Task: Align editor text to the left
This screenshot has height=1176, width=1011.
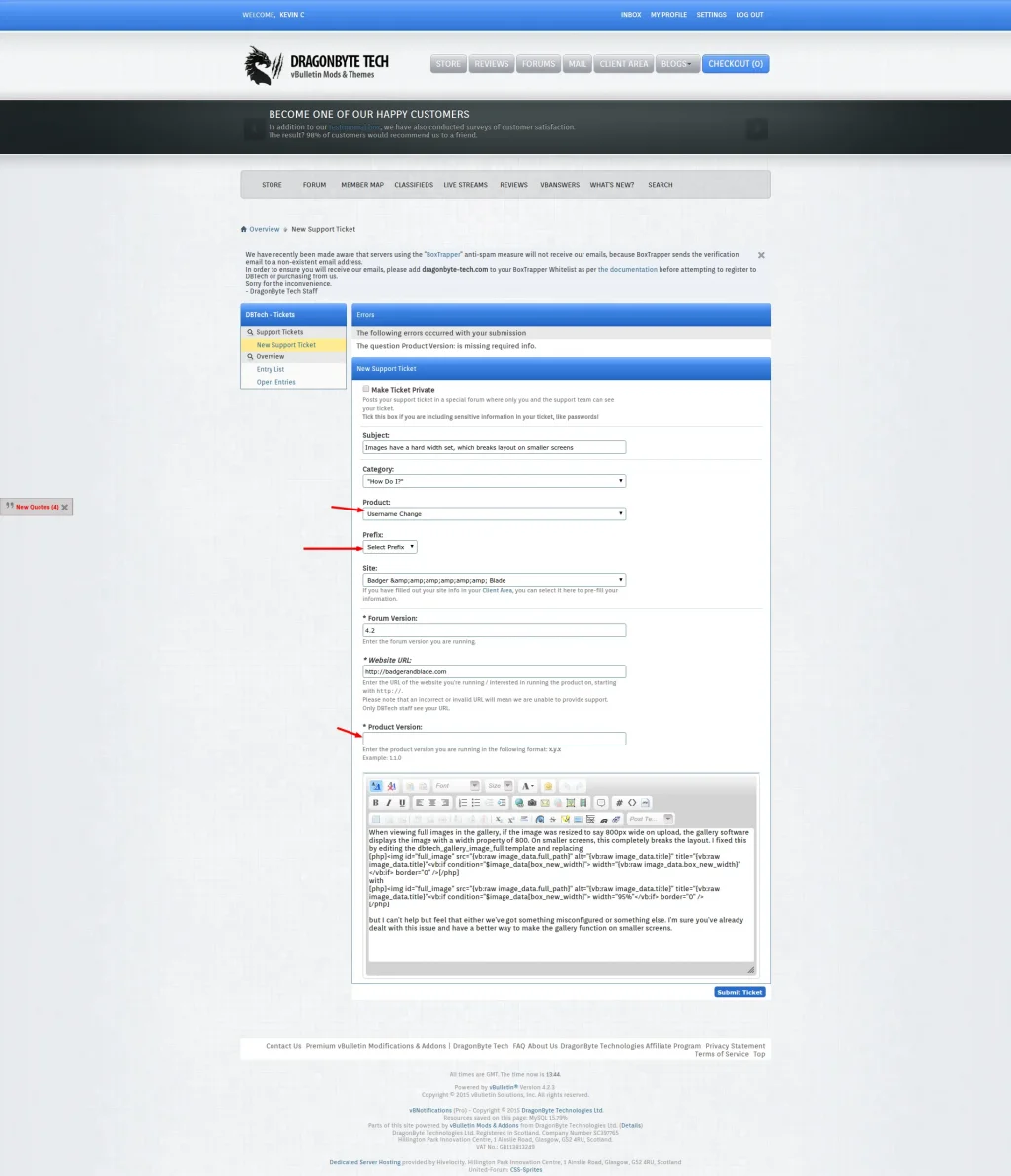Action: 420,803
